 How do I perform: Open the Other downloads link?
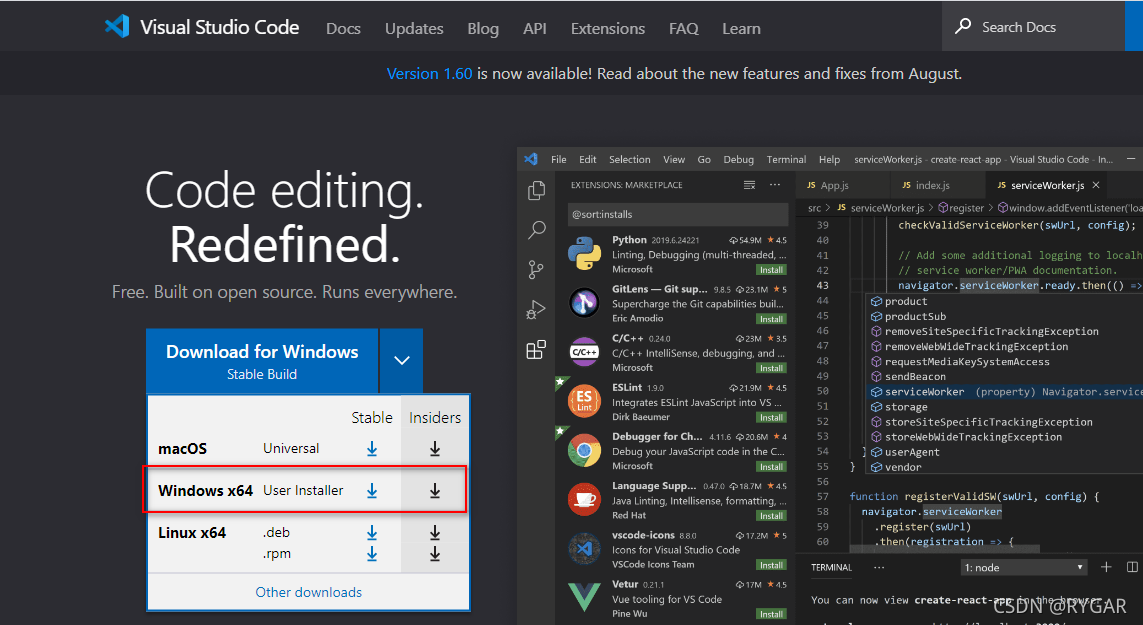308,592
